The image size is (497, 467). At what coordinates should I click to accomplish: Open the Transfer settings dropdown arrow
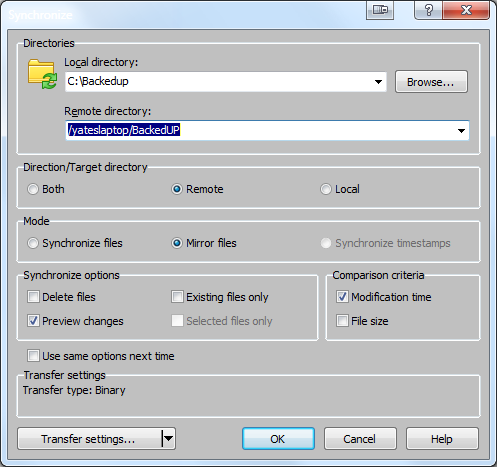[168, 439]
